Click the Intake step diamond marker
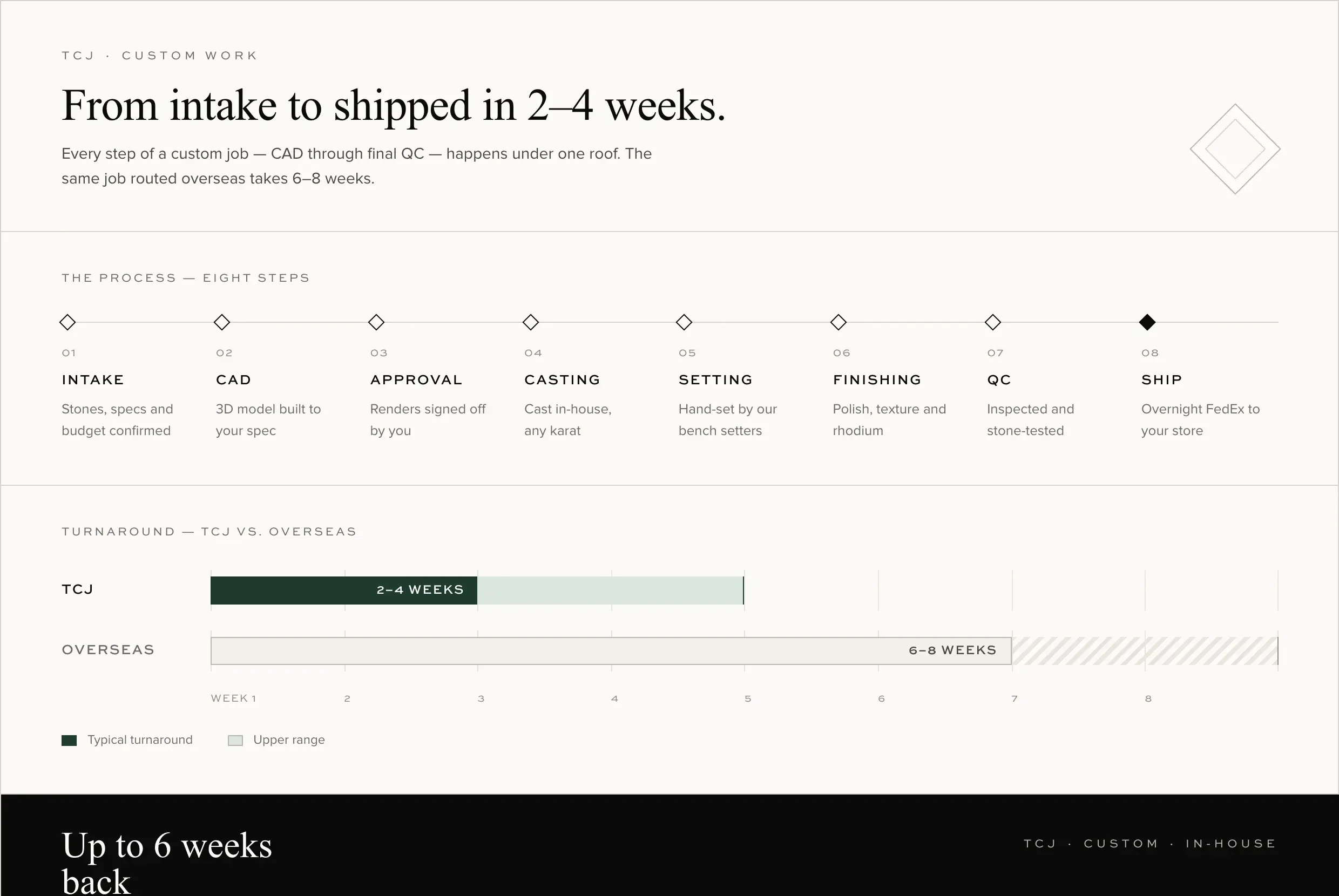Image resolution: width=1339 pixels, height=896 pixels. pyautogui.click(x=67, y=322)
